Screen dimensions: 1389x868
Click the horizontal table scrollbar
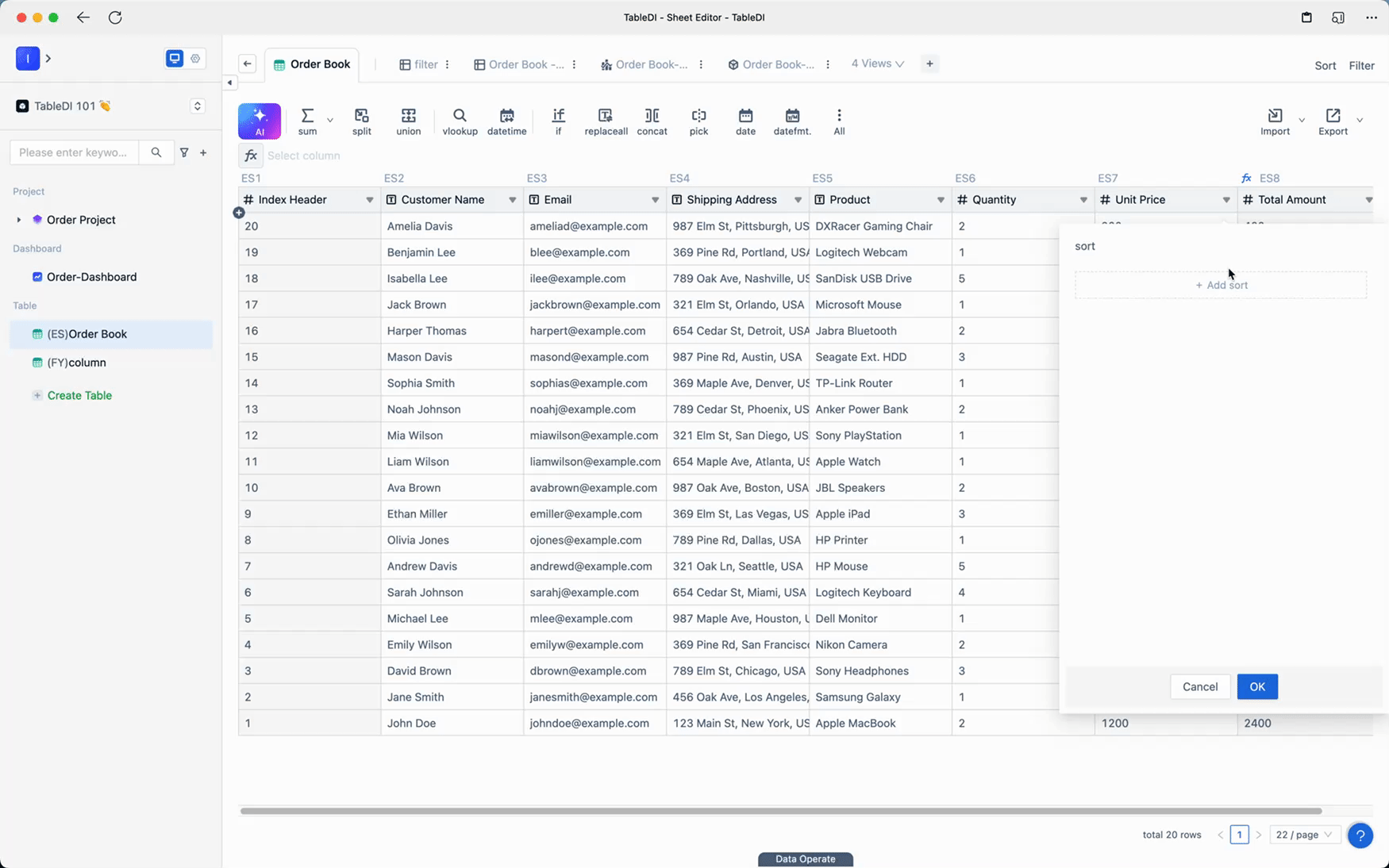[781, 811]
